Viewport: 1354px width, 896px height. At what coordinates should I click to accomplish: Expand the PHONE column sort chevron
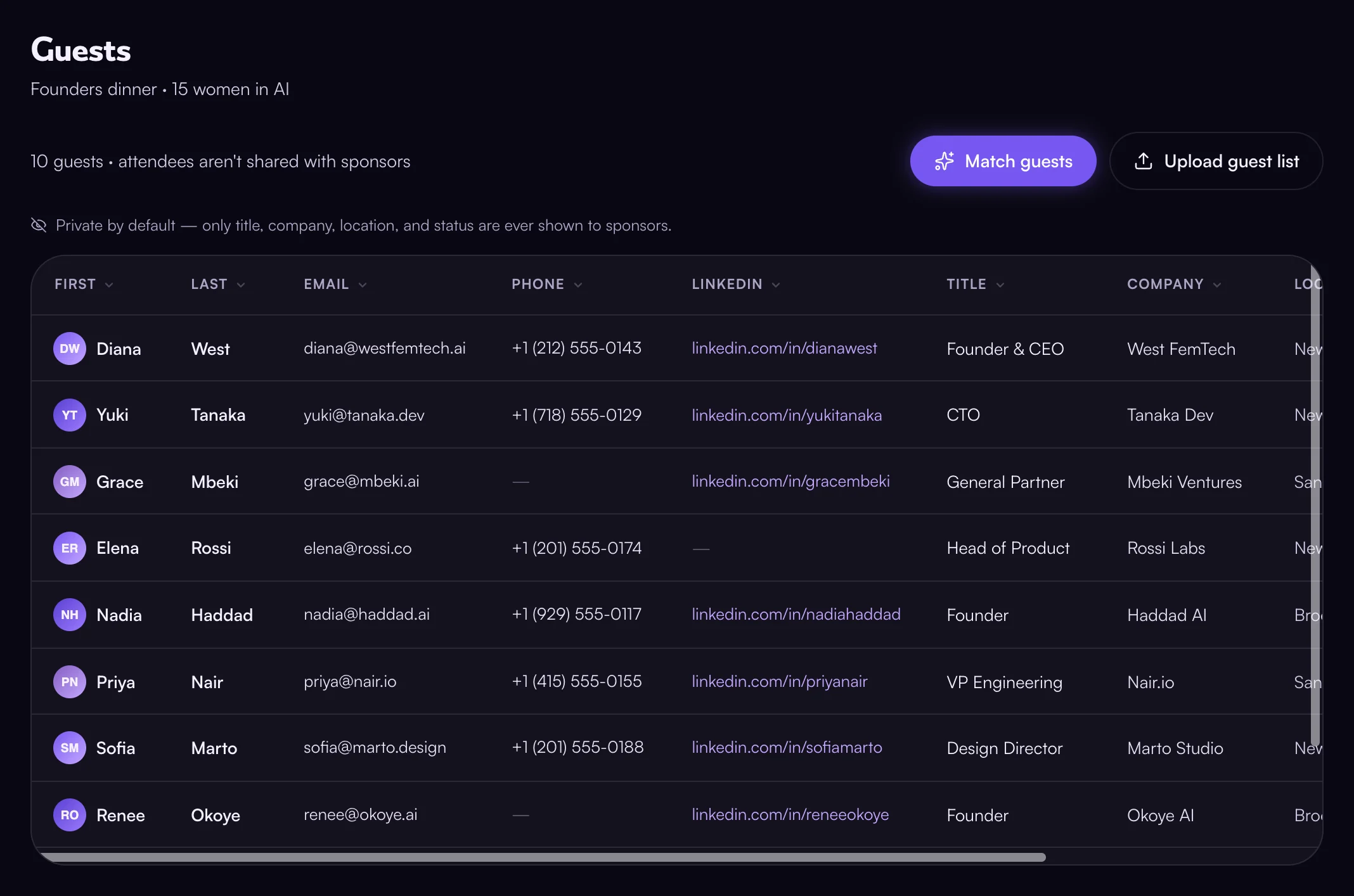578,285
